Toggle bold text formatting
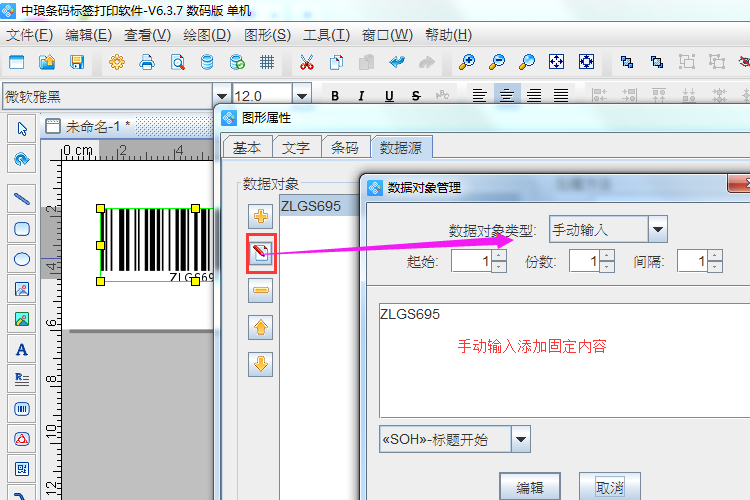Image resolution: width=750 pixels, height=500 pixels. 335,96
